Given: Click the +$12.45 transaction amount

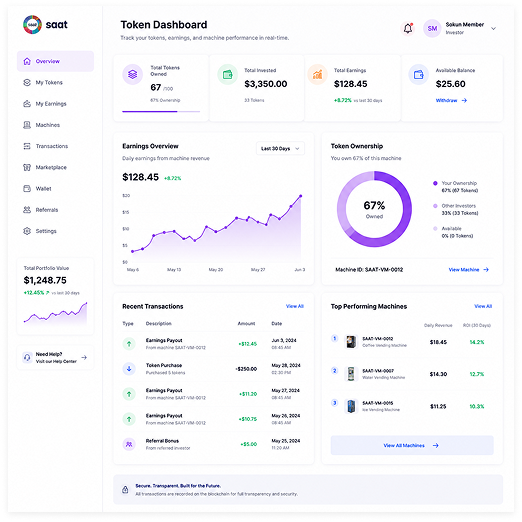Looking at the screenshot, I should click(x=248, y=344).
